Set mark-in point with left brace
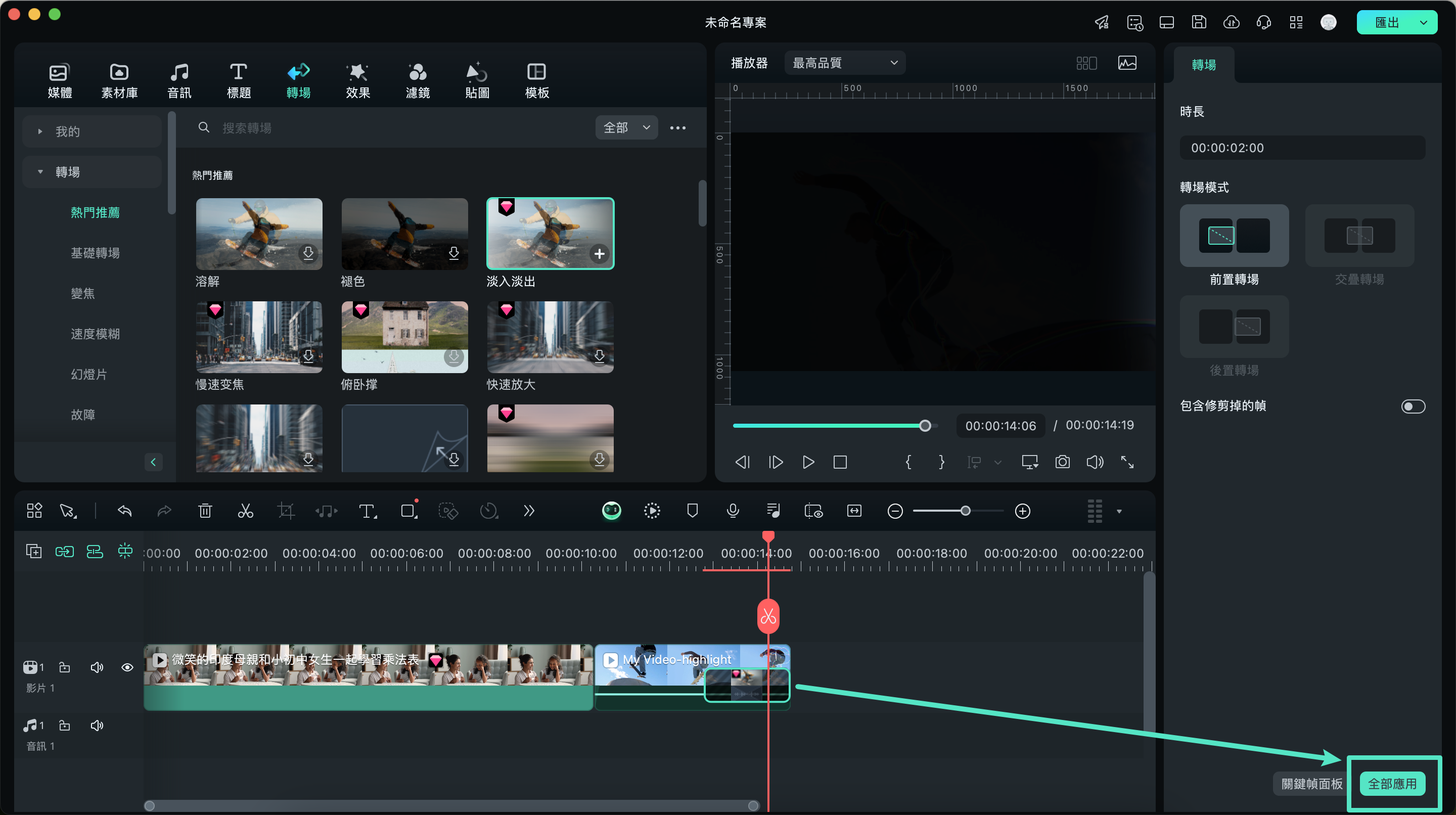The width and height of the screenshot is (1456, 815). click(908, 462)
